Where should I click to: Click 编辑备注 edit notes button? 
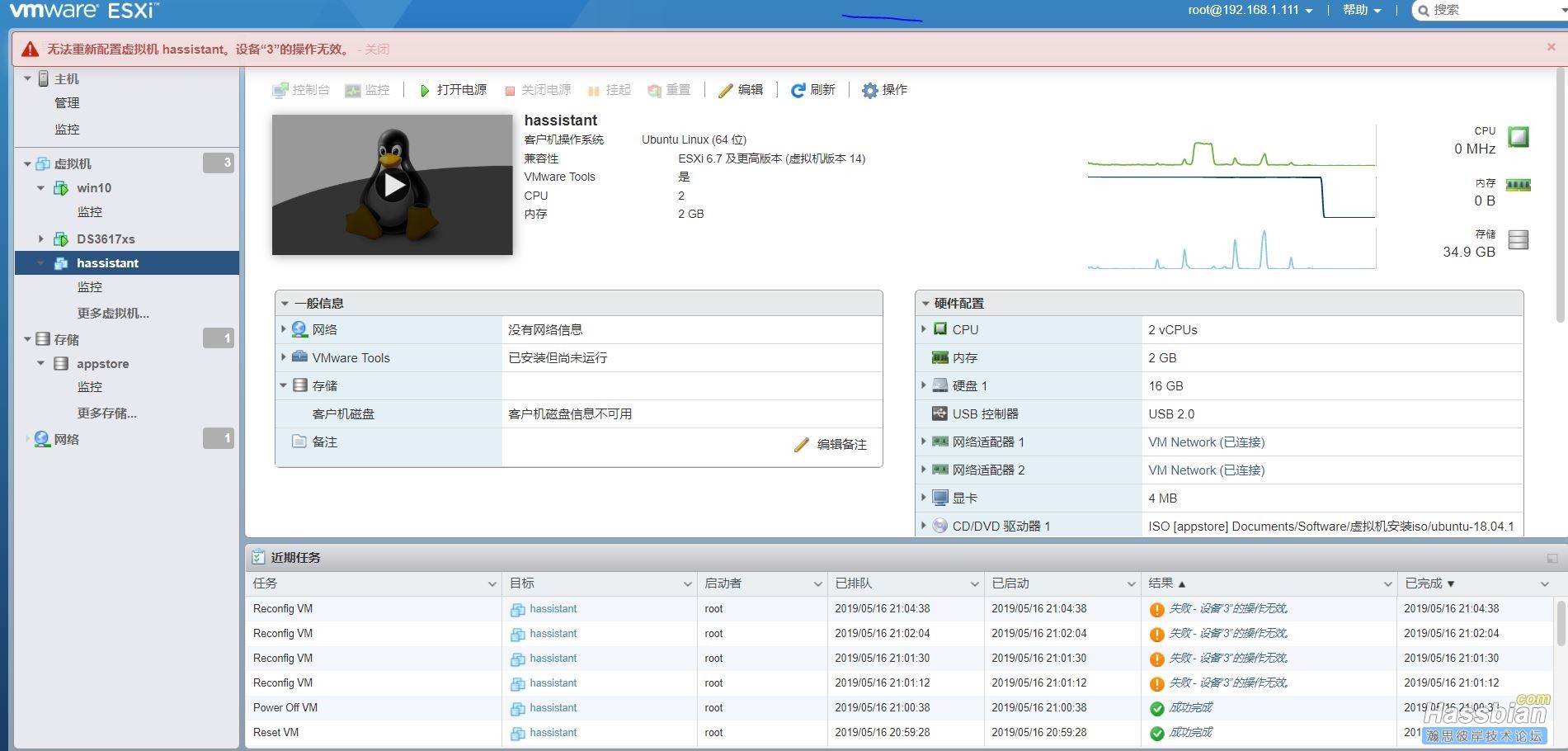830,444
